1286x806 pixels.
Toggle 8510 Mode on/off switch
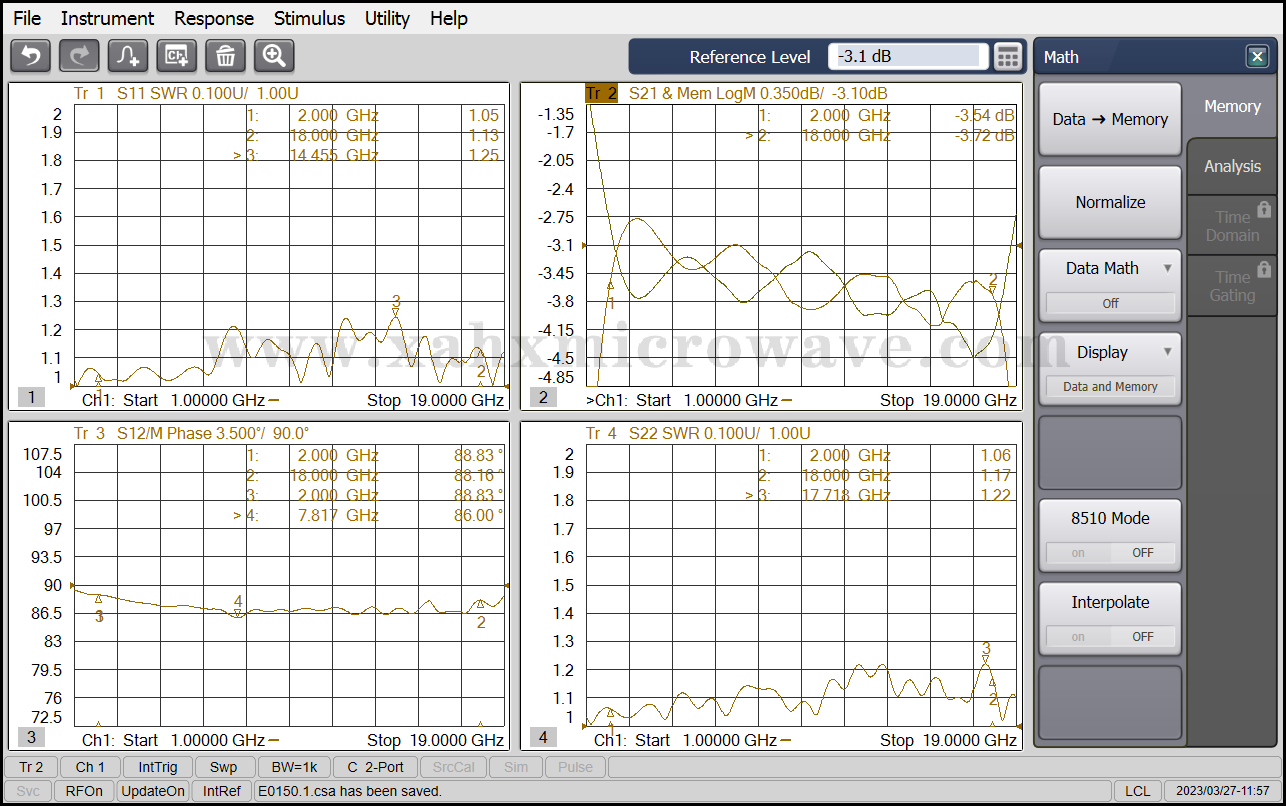[1110, 553]
